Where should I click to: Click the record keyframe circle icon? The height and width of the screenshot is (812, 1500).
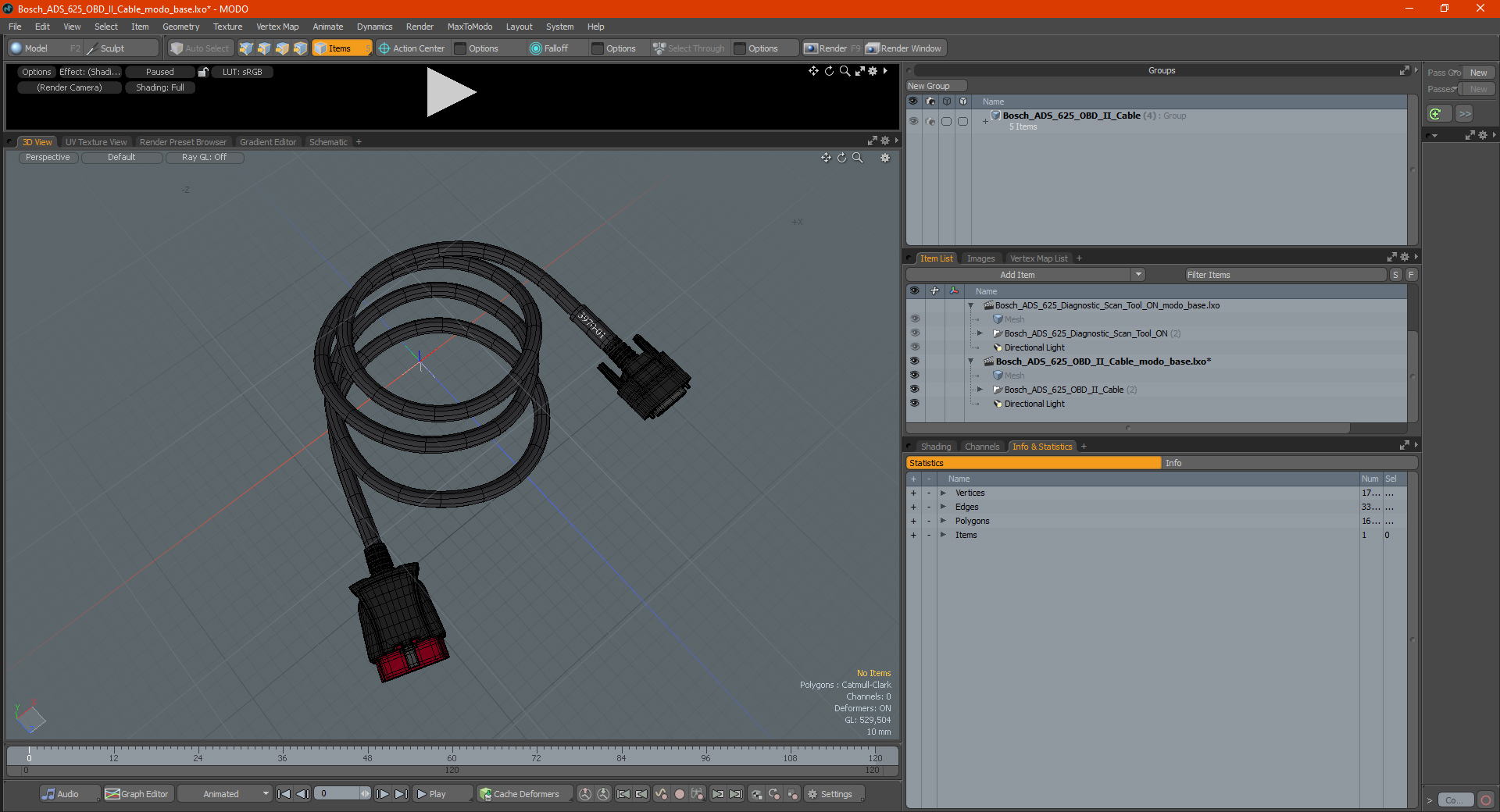(680, 794)
